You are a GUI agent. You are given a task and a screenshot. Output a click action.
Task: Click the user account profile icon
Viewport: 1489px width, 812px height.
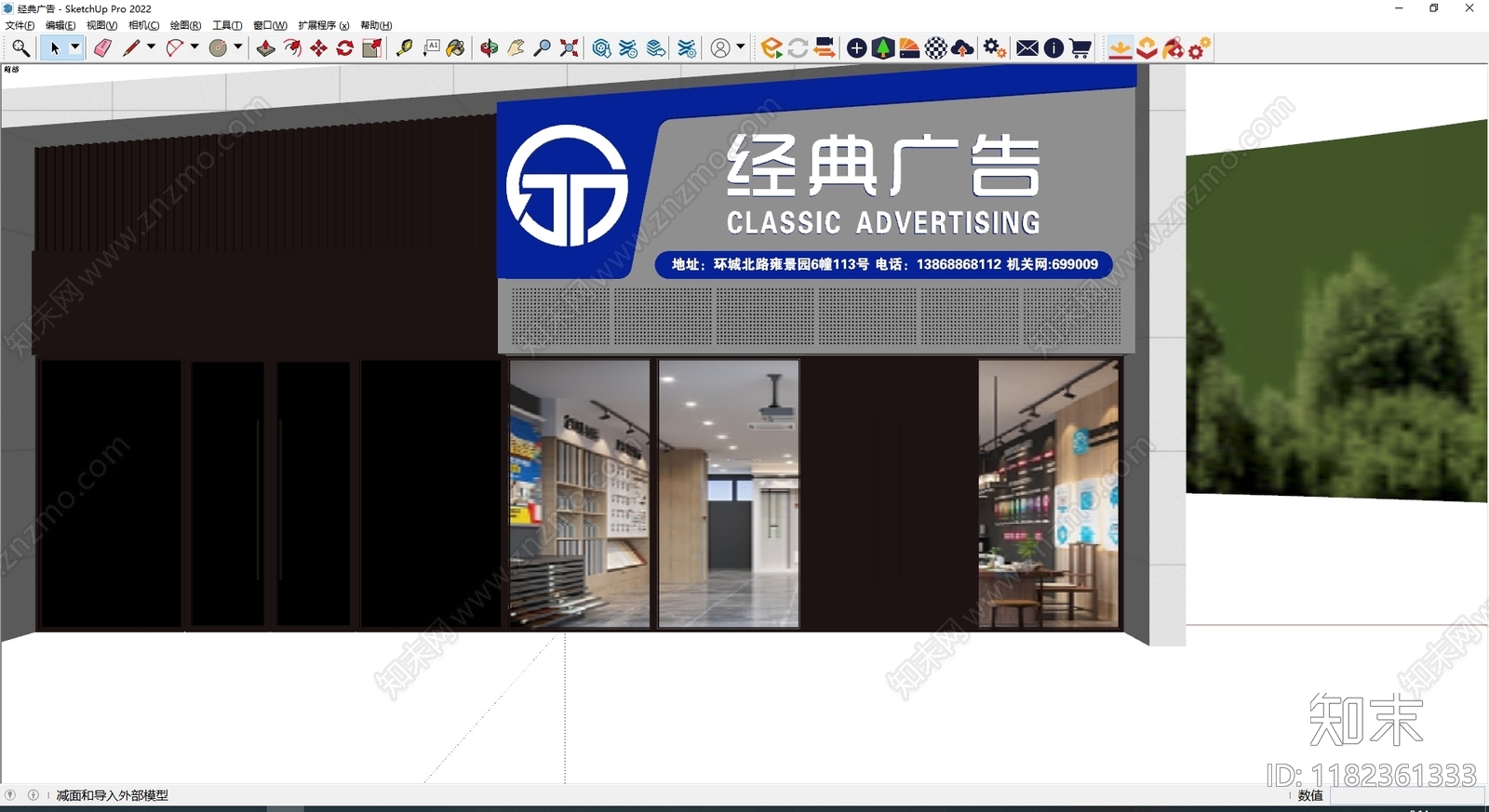point(720,47)
